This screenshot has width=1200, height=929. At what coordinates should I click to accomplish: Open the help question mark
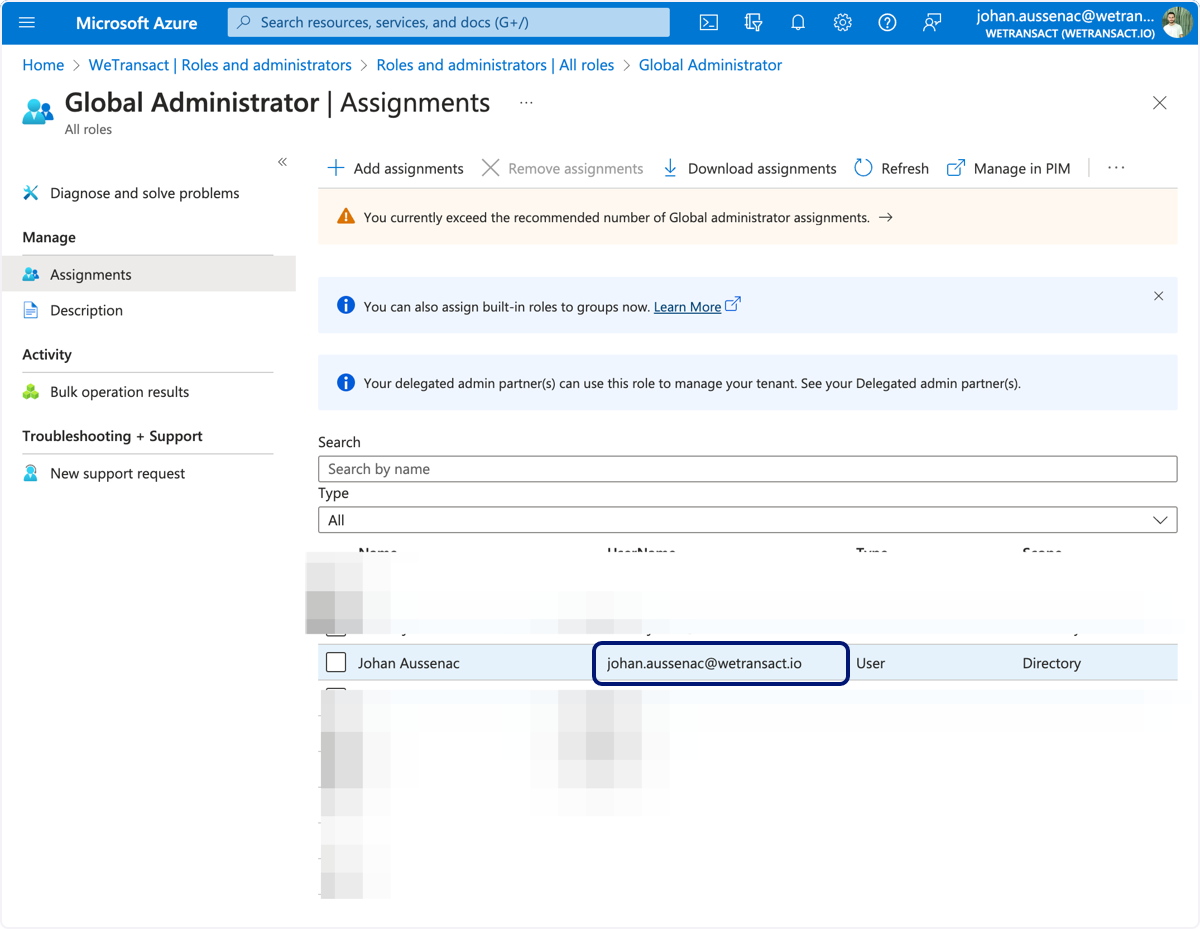[x=887, y=22]
